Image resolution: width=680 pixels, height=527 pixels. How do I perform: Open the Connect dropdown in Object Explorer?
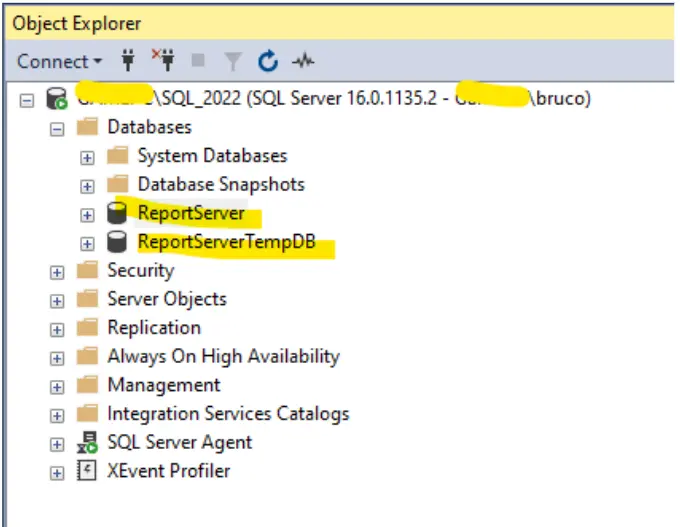(x=59, y=61)
